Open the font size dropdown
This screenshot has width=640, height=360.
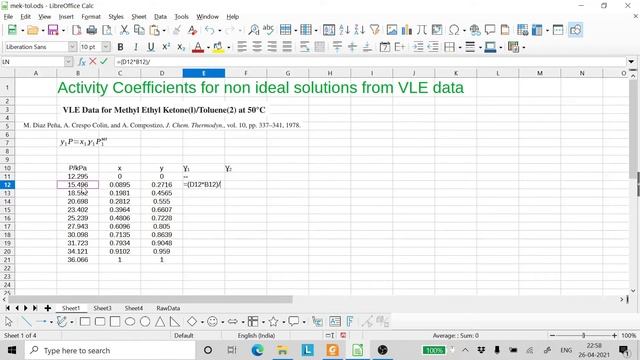(x=106, y=47)
